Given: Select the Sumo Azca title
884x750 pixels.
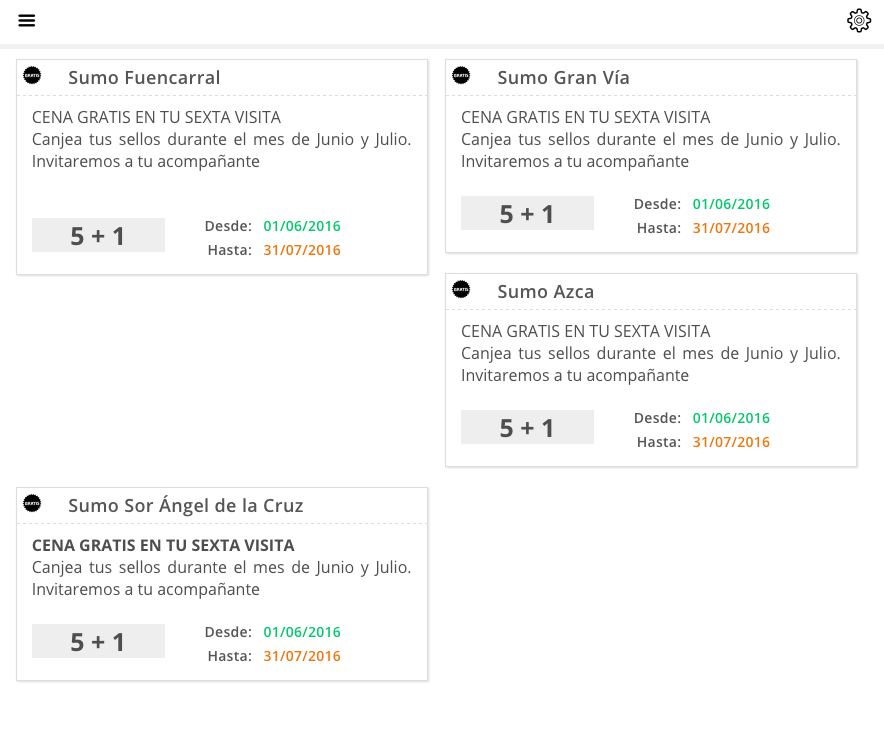Looking at the screenshot, I should pos(545,292).
